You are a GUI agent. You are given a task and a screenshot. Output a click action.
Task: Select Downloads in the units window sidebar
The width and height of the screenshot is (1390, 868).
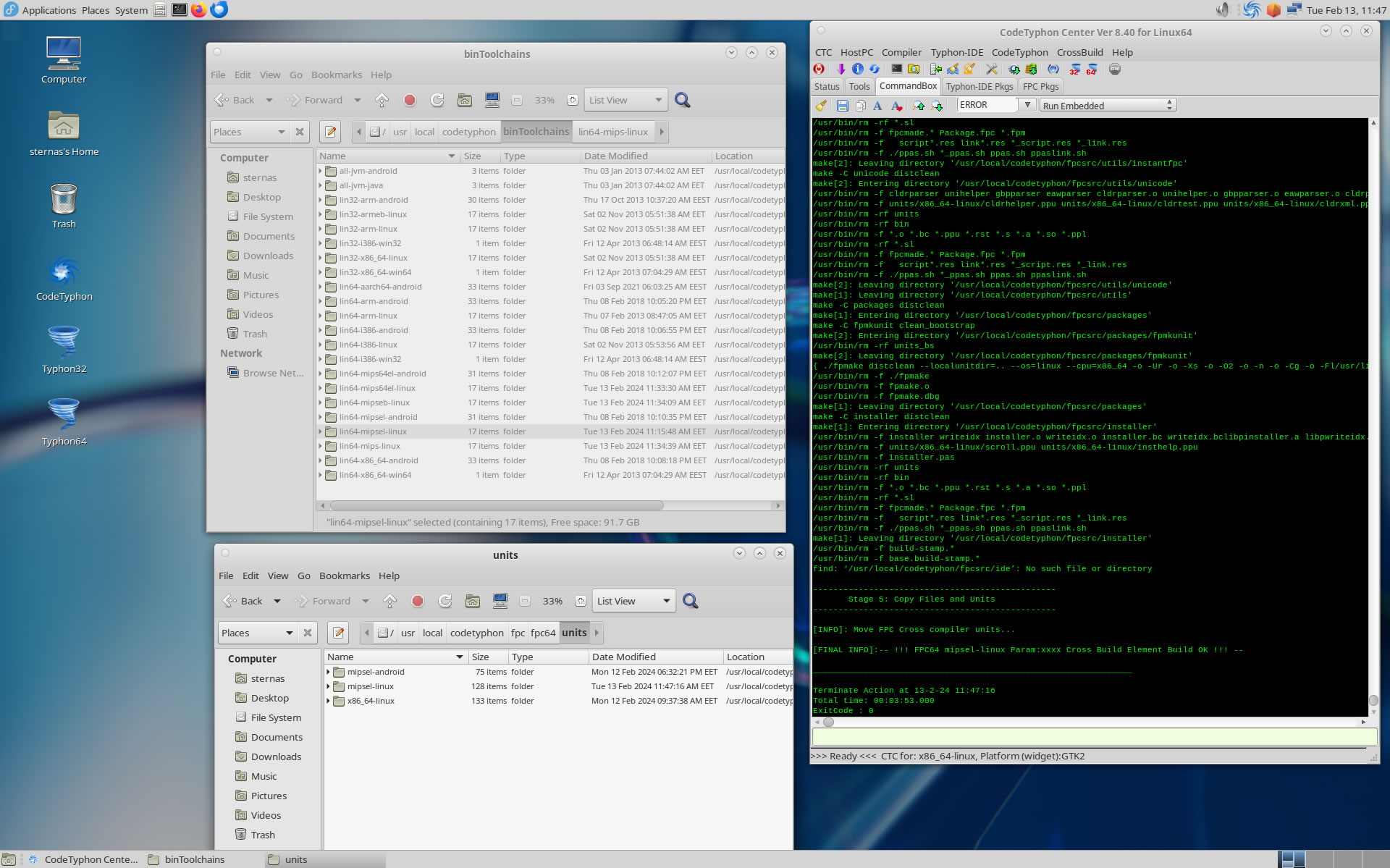click(276, 757)
